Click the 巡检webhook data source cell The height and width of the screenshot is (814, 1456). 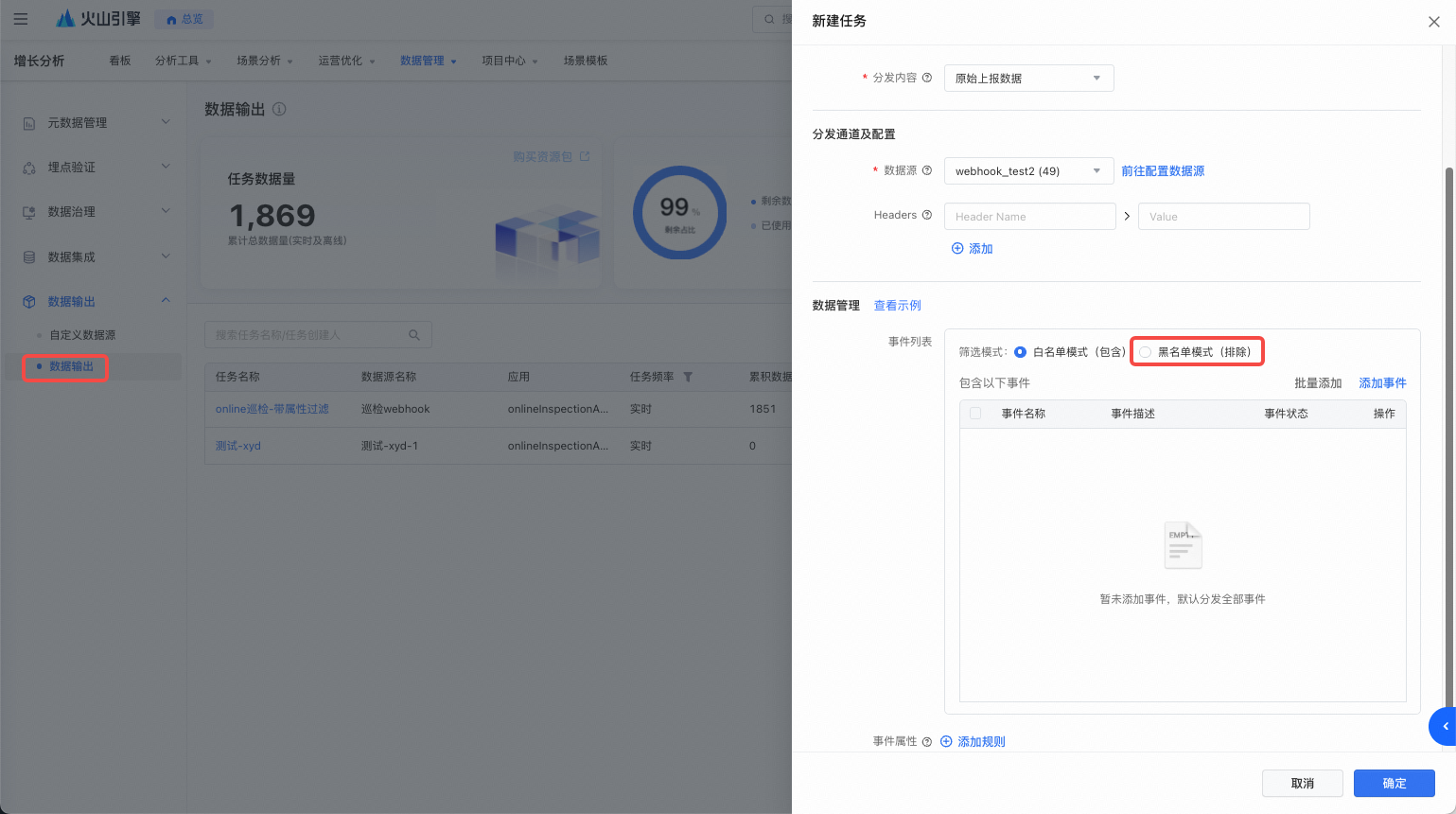click(x=395, y=409)
